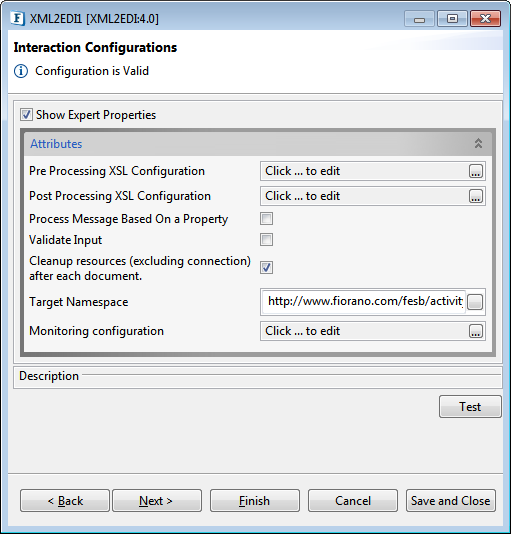Go to previous page with Back button
Image resolution: width=511 pixels, height=534 pixels.
pos(65,501)
